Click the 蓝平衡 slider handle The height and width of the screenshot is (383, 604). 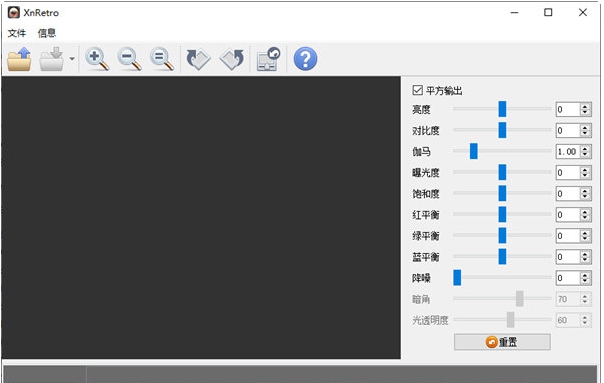coord(502,257)
